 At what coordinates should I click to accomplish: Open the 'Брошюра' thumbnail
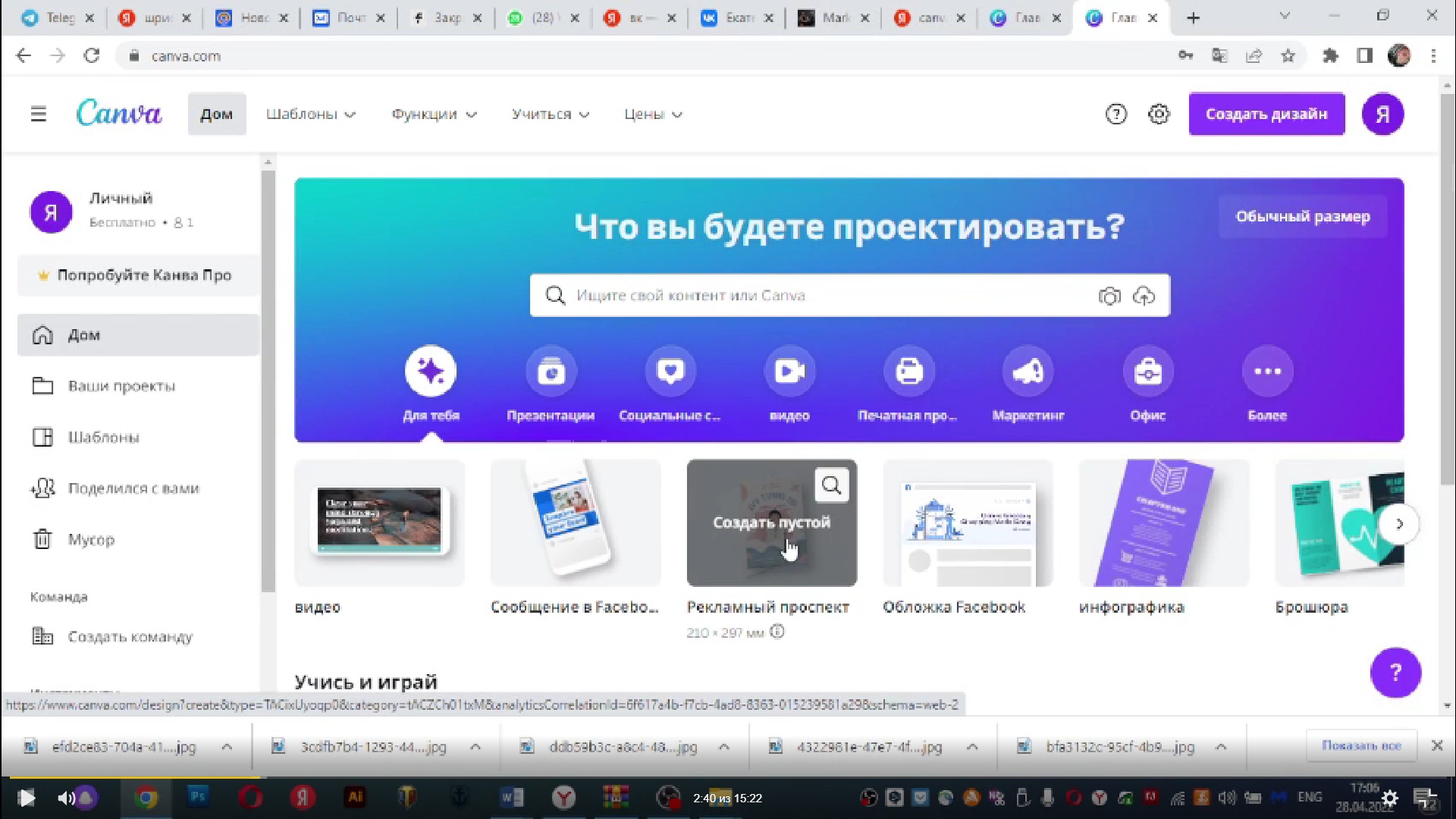pos(1339,523)
